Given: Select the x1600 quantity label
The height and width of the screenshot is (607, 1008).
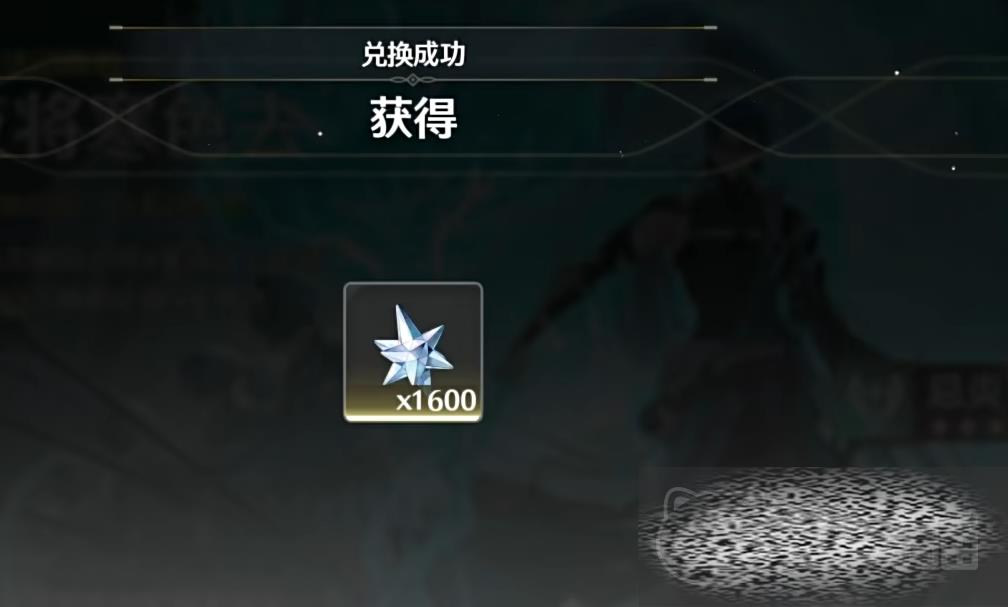Looking at the screenshot, I should pyautogui.click(x=436, y=400).
